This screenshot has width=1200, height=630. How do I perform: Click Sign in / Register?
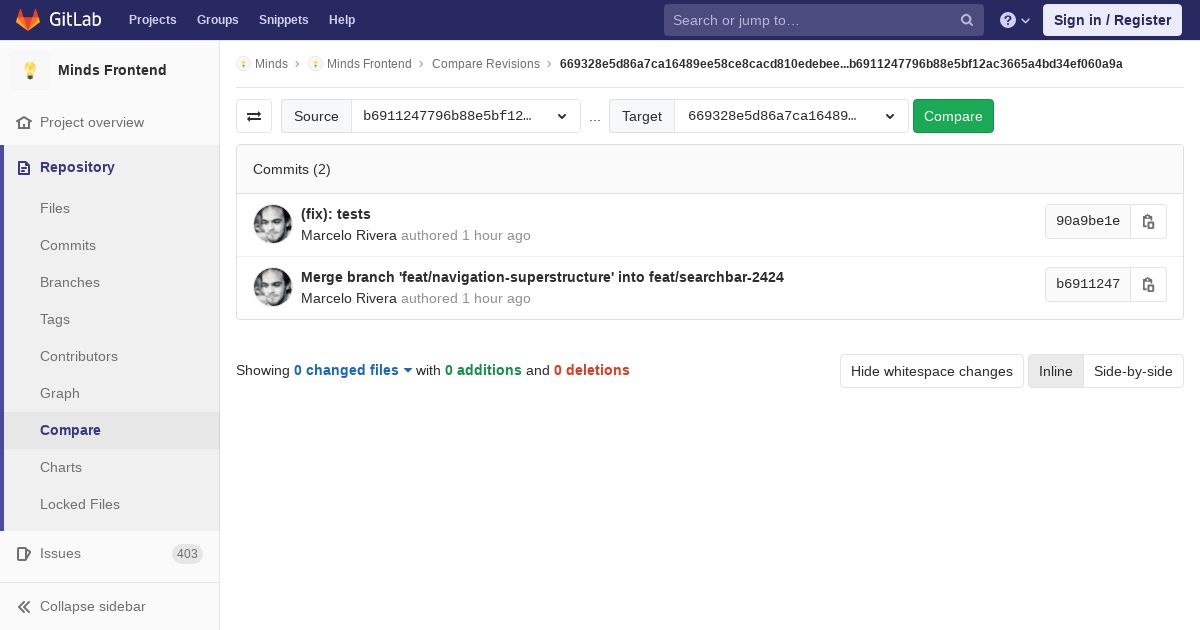[x=1112, y=20]
